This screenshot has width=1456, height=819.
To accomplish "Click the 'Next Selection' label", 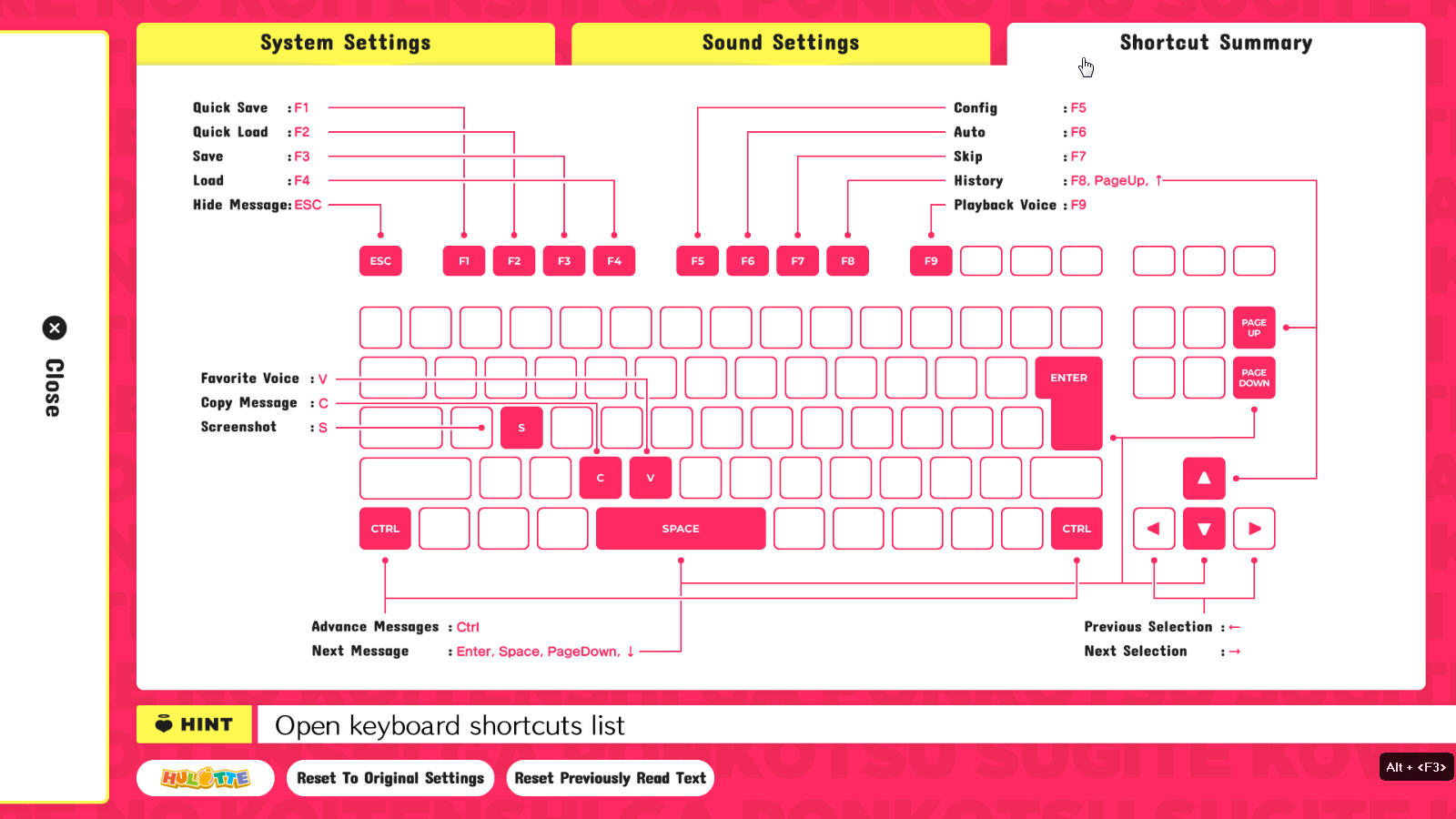I will click(1136, 652).
